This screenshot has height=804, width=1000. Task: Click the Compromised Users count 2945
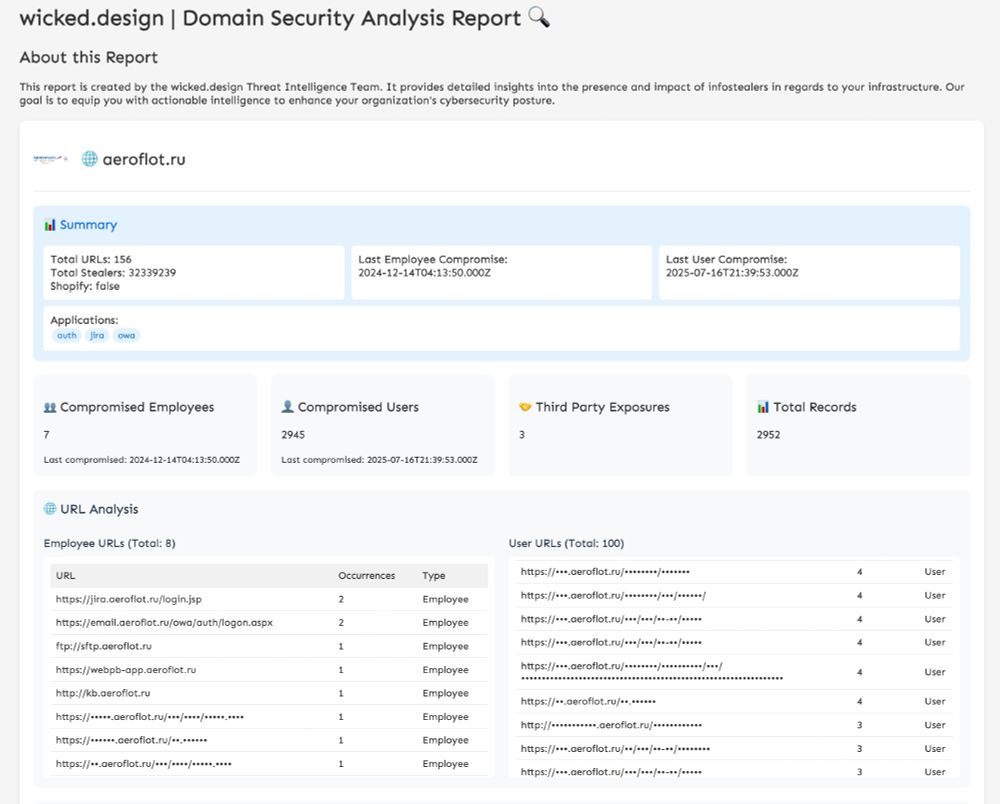(293, 435)
